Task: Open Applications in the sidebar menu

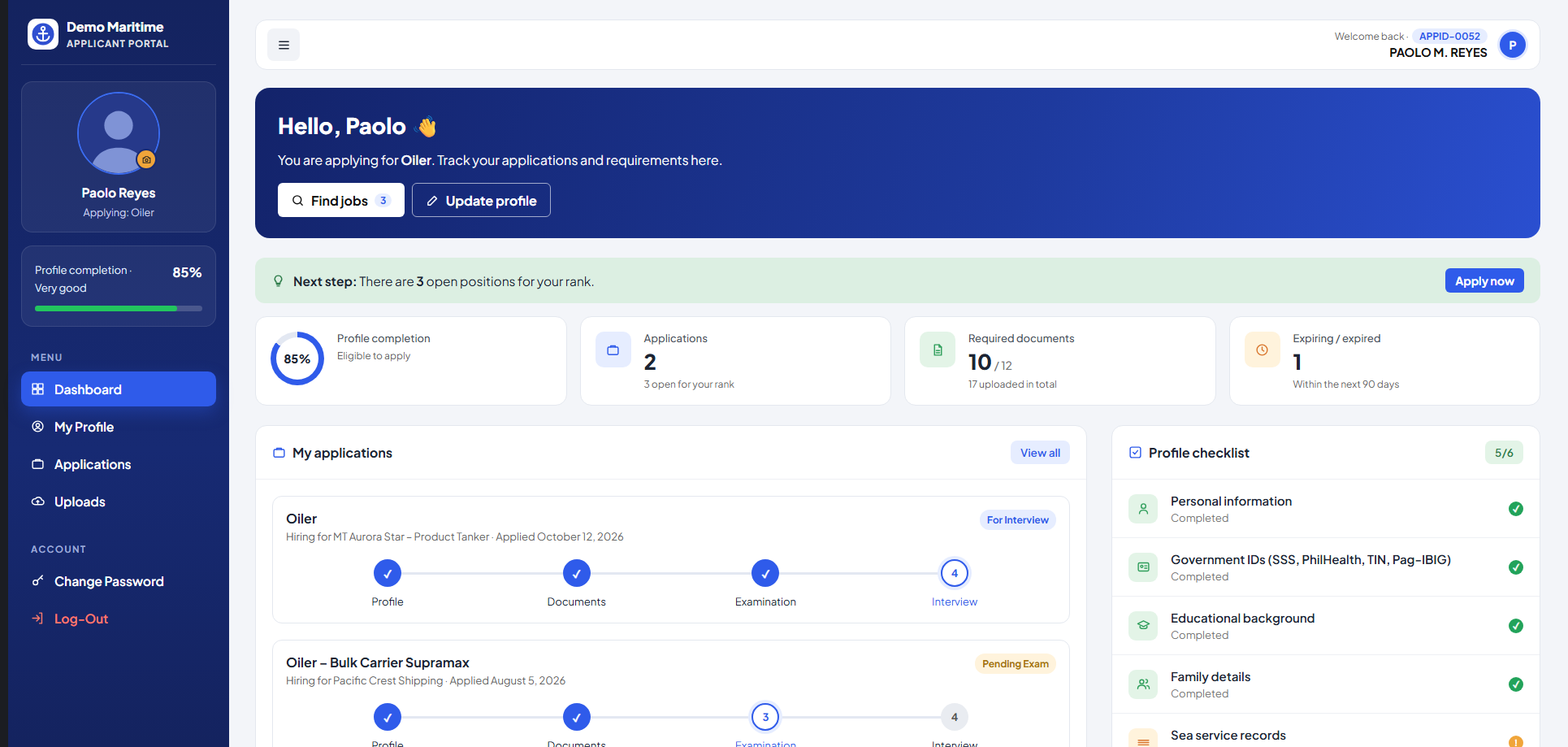Action: click(x=119, y=464)
